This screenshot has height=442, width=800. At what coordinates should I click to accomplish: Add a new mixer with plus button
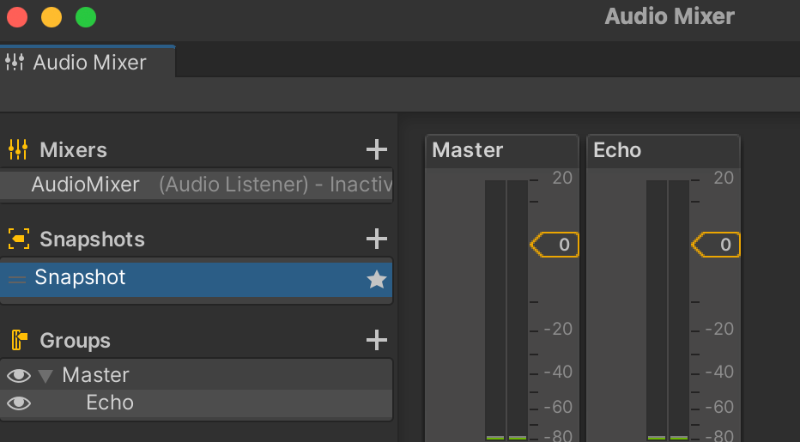pyautogui.click(x=376, y=150)
